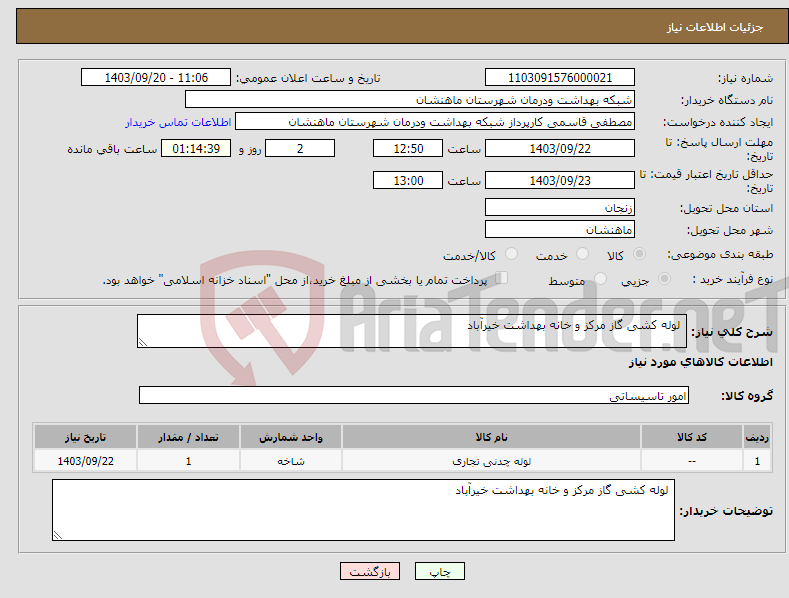Click the واحد شمارش column header
The width and height of the screenshot is (789, 598).
pos(291,437)
